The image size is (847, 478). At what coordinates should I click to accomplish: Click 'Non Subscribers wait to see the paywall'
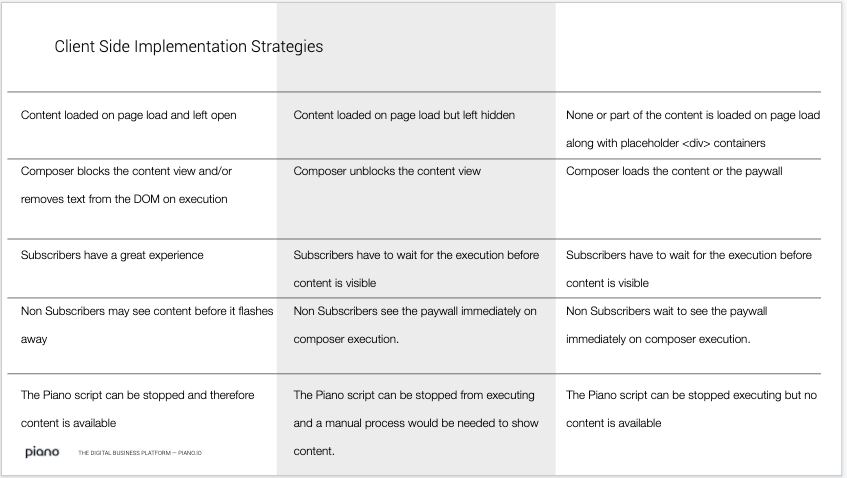click(x=667, y=311)
